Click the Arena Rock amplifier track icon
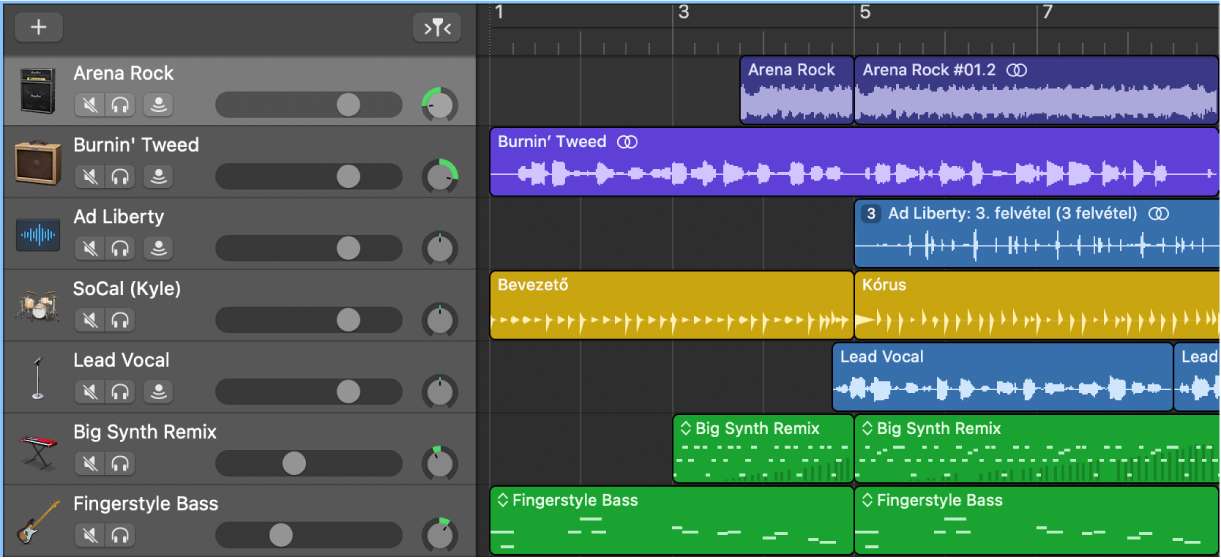Viewport: 1221px width, 559px height. (x=37, y=91)
